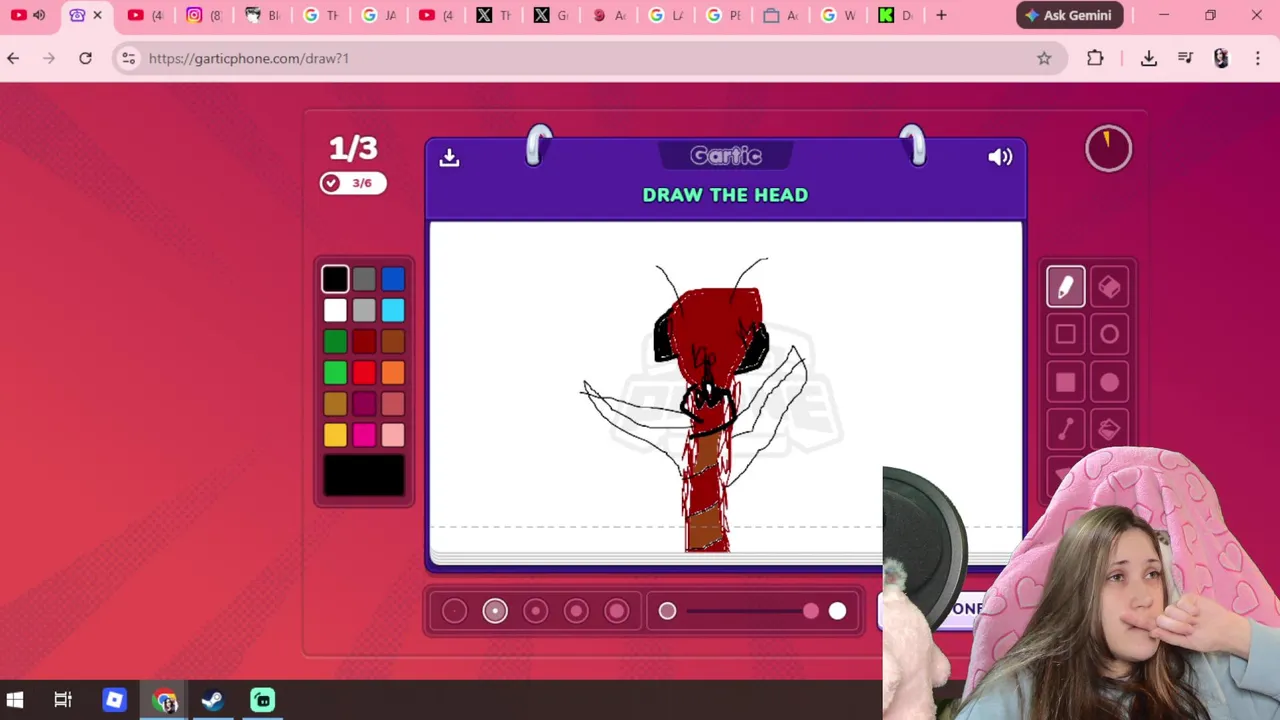The height and width of the screenshot is (720, 1280).
Task: Select the empty ellipse shape tool
Action: (x=1109, y=335)
